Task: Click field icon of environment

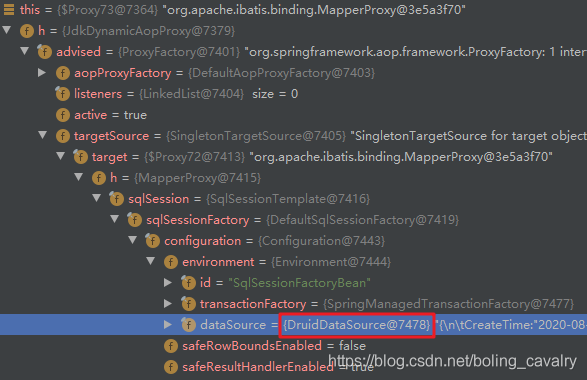Action: tap(170, 261)
